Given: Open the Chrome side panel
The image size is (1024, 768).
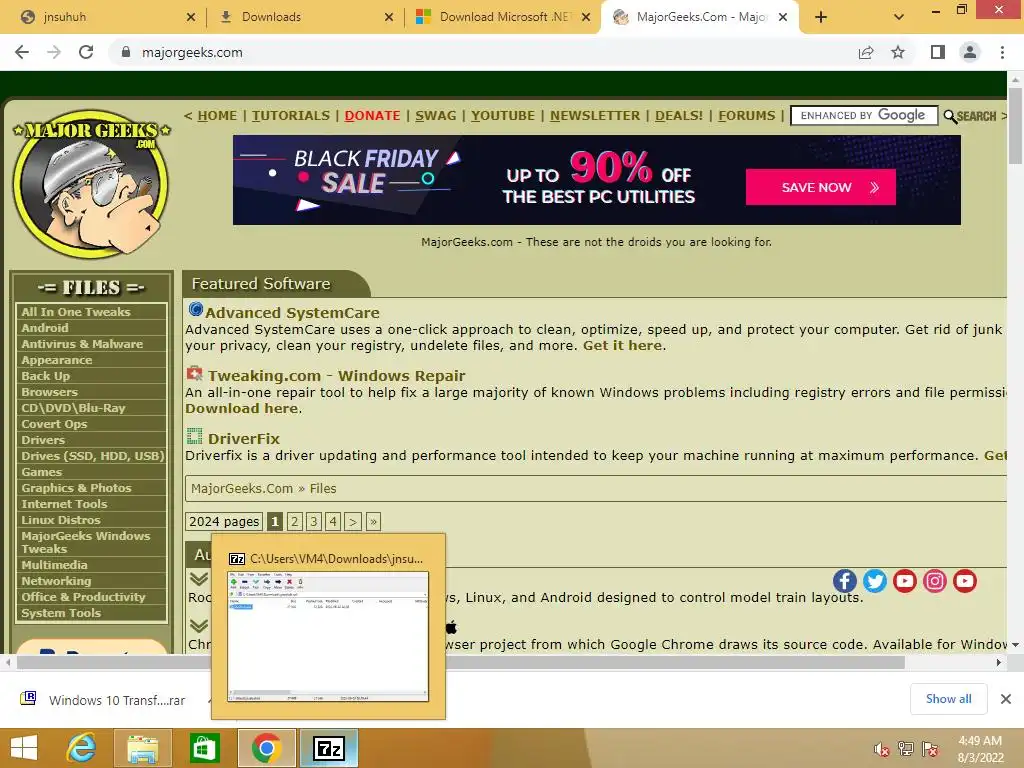Looking at the screenshot, I should (938, 52).
